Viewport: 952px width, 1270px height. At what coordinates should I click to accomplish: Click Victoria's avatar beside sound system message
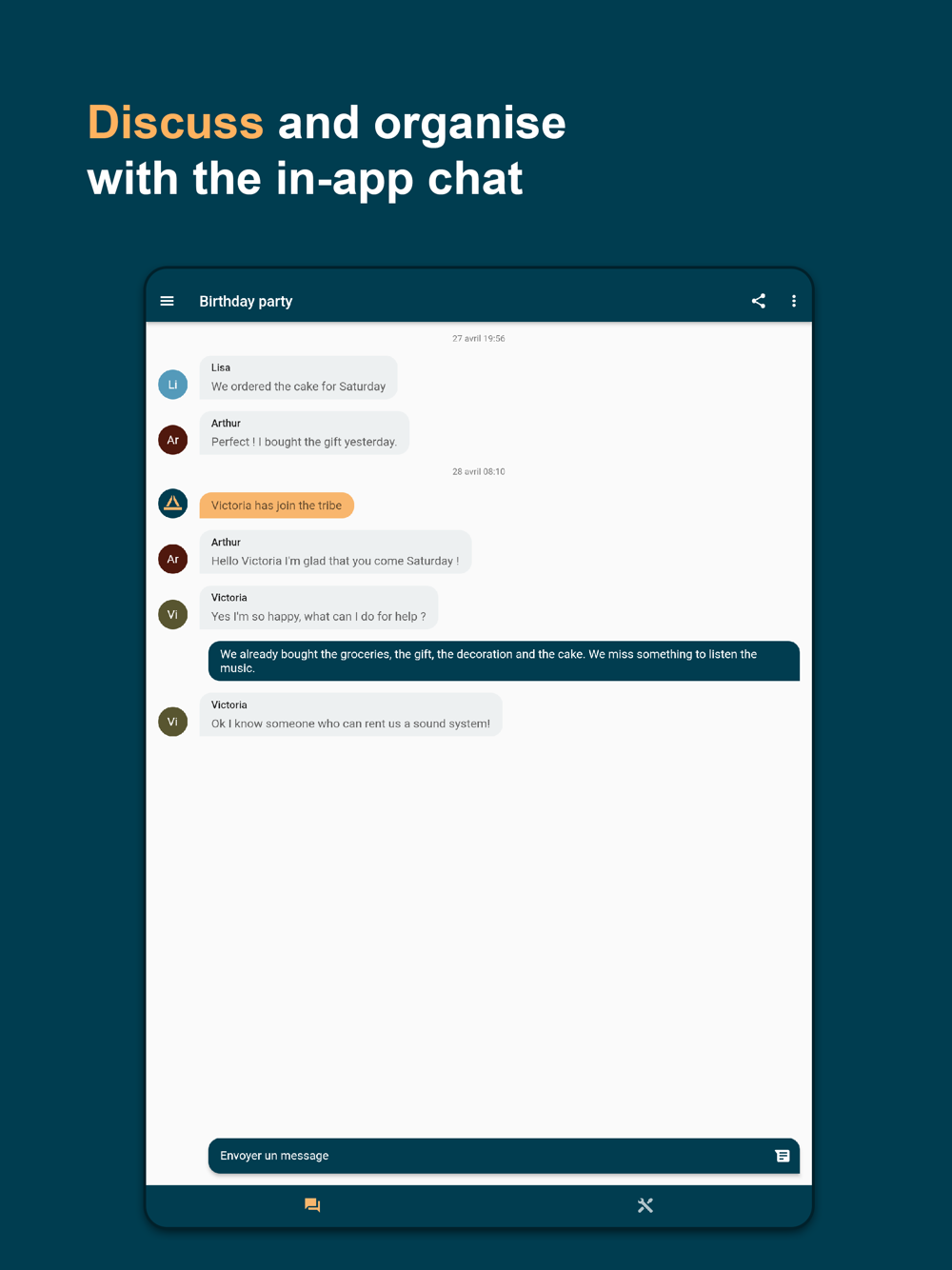[x=172, y=722]
